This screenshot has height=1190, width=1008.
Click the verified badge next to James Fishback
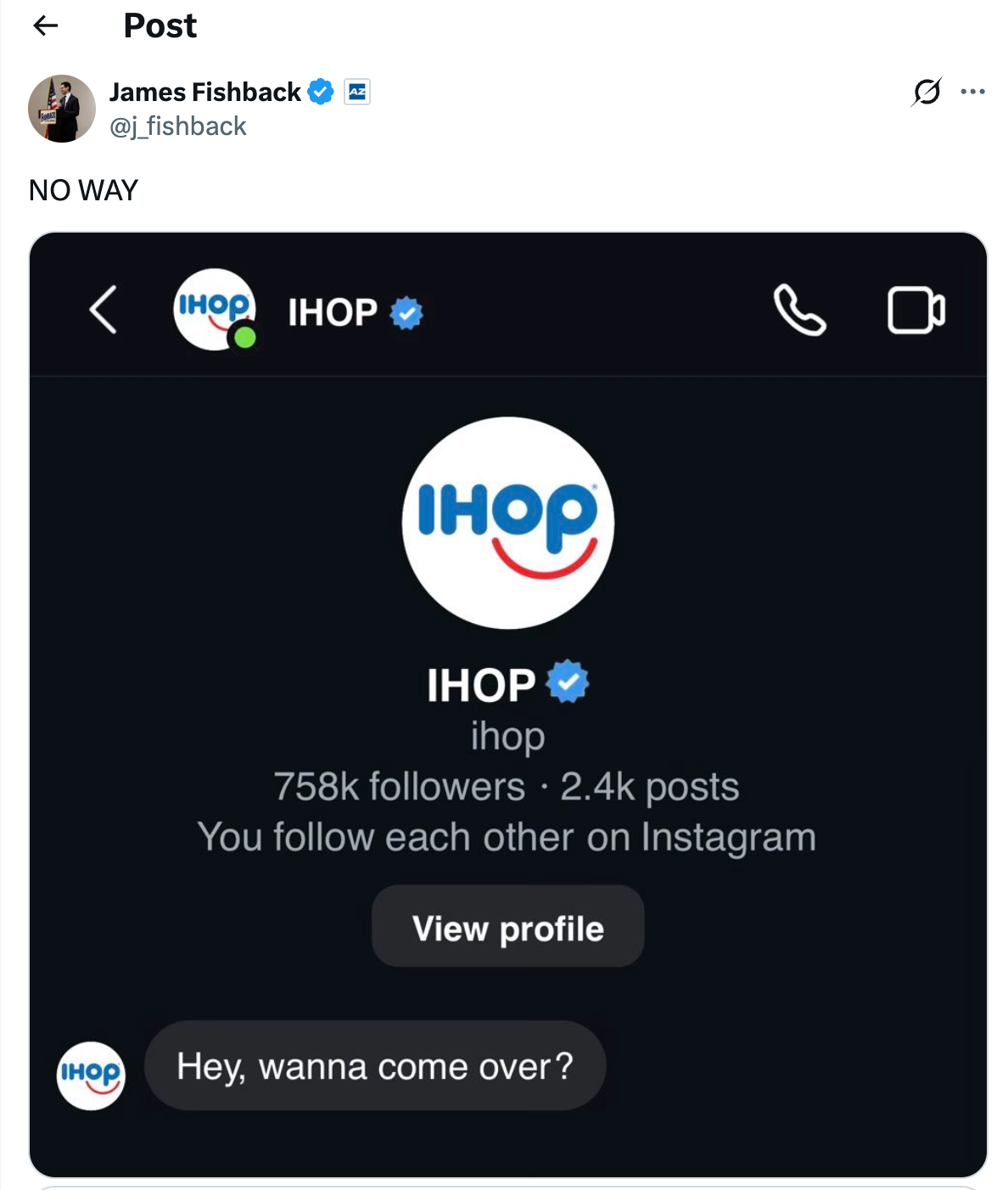(321, 92)
